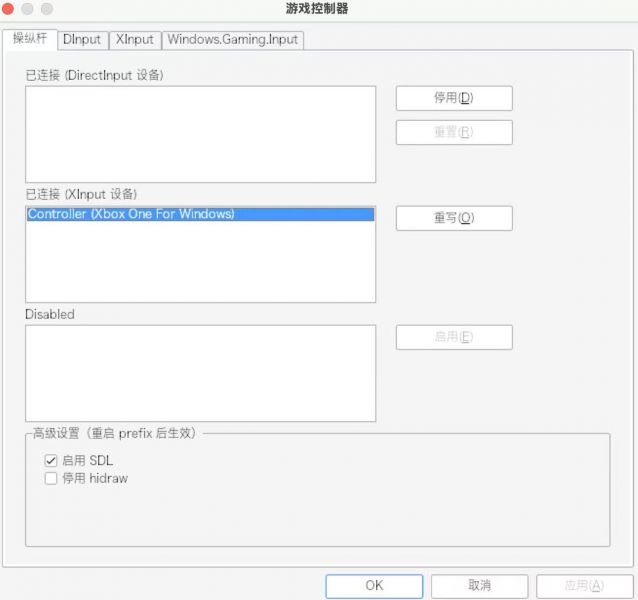This screenshot has width=638, height=600.
Task: Click inside the DirectInput devices list
Action: (x=201, y=134)
